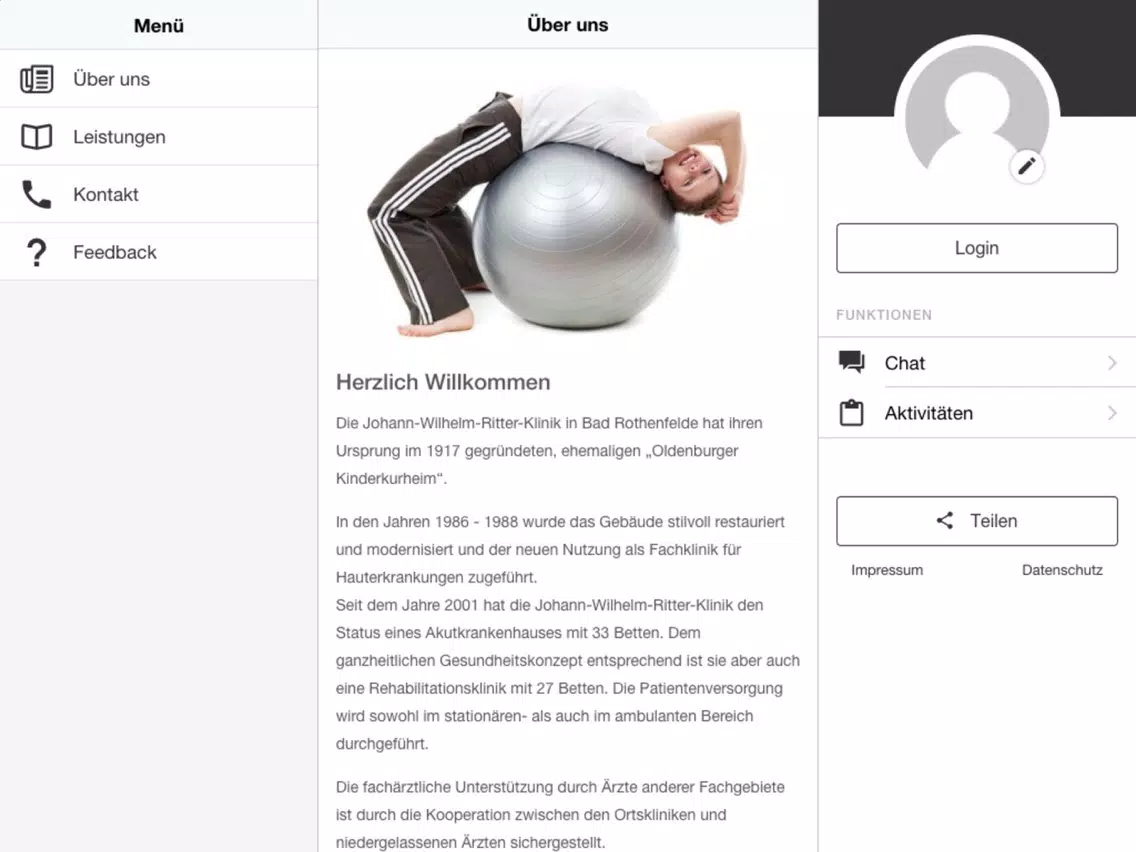
Task: Click the Login button
Action: pos(977,248)
